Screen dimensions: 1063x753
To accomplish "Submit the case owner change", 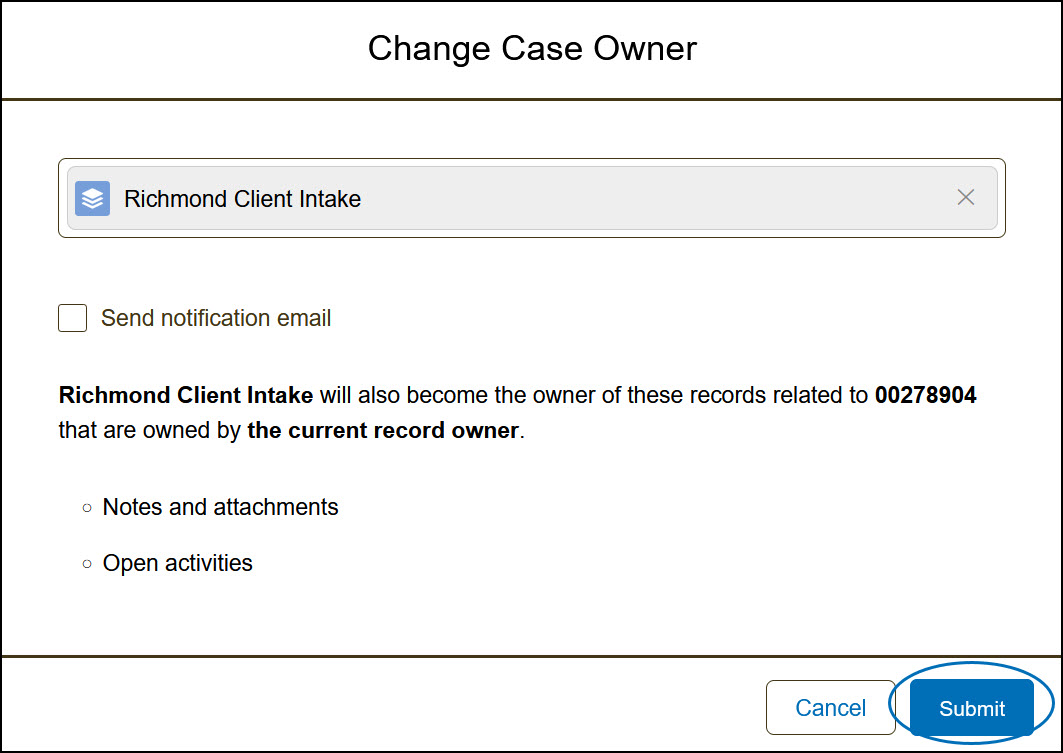I will point(971,708).
